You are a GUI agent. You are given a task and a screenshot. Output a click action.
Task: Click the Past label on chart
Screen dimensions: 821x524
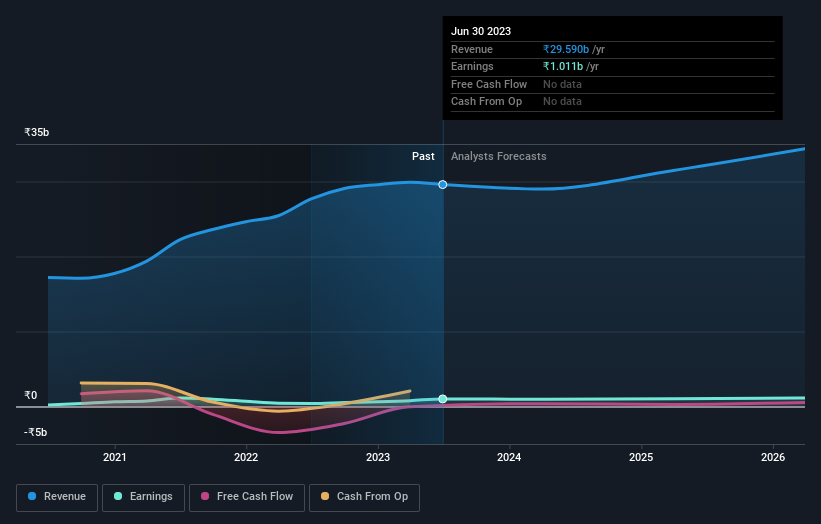point(423,157)
